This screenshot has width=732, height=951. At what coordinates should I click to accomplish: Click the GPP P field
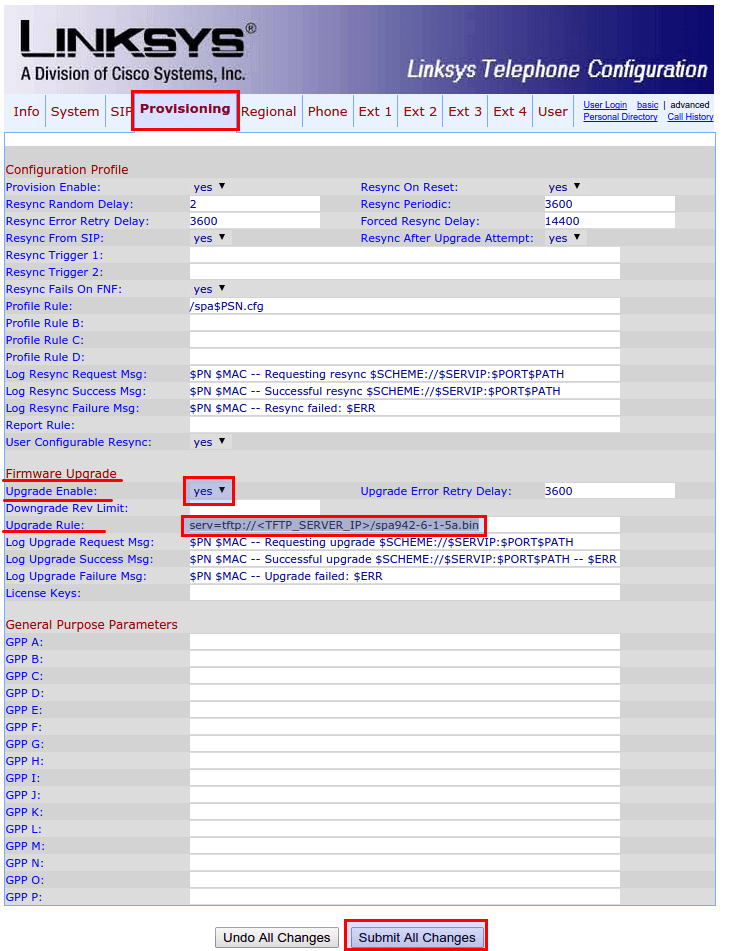point(405,896)
